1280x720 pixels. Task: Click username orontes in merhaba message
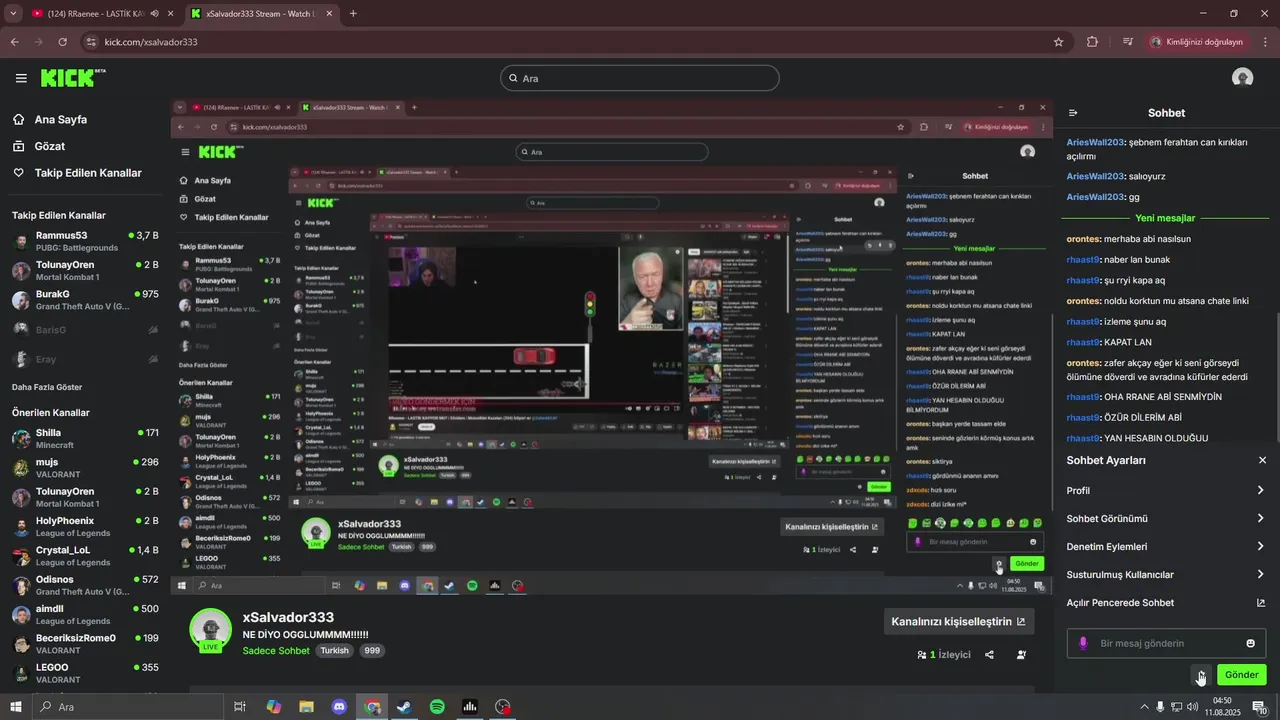[x=1084, y=239]
